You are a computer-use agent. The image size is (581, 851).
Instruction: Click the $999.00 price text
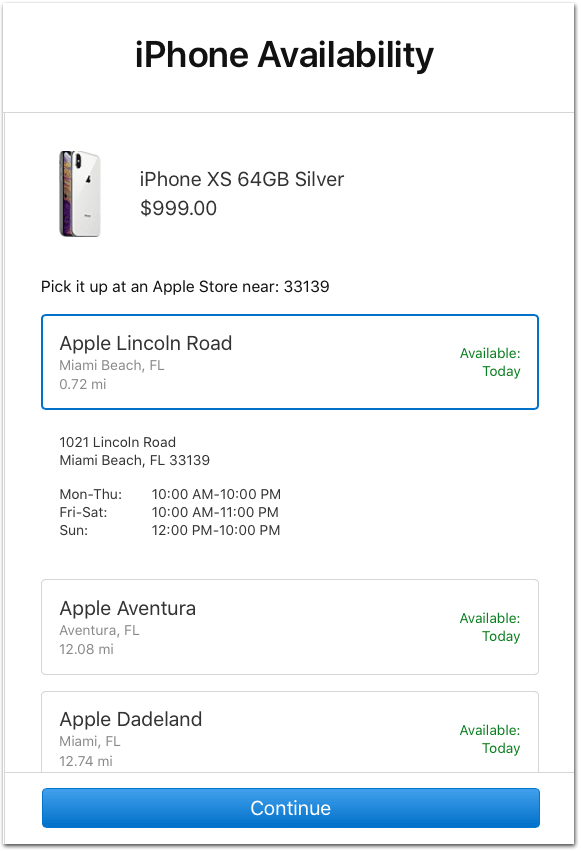point(178,208)
